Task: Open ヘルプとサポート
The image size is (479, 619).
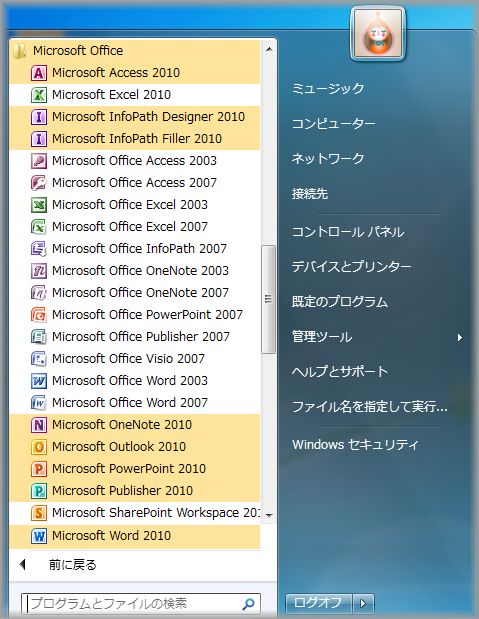Action: coord(340,371)
